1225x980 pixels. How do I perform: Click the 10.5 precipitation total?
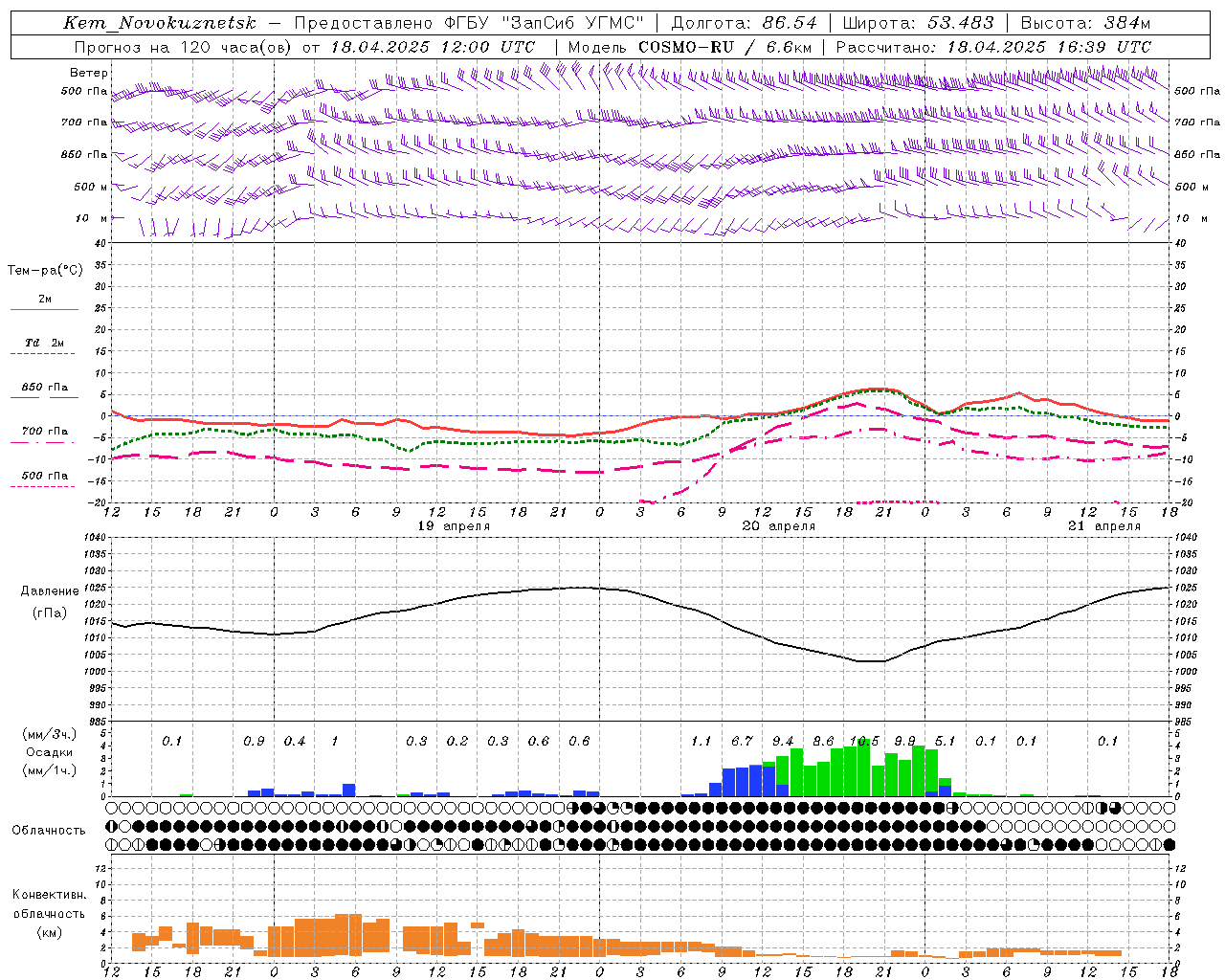[x=864, y=741]
